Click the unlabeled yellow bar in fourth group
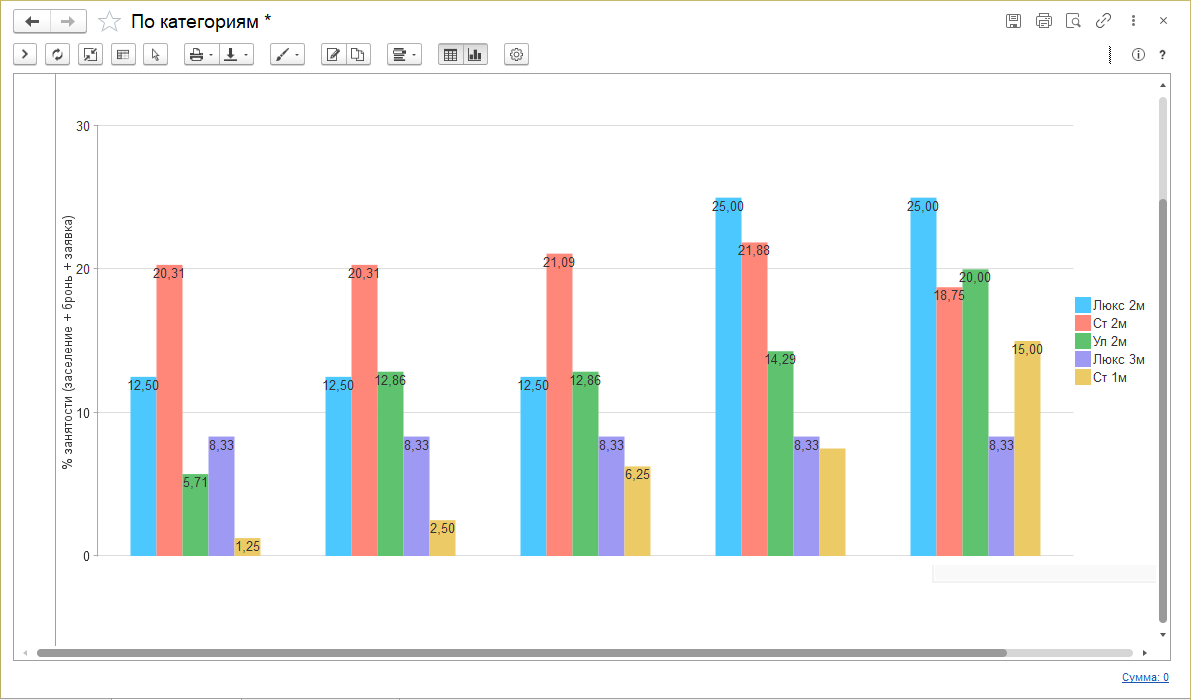This screenshot has height=700, width=1191. 832,502
